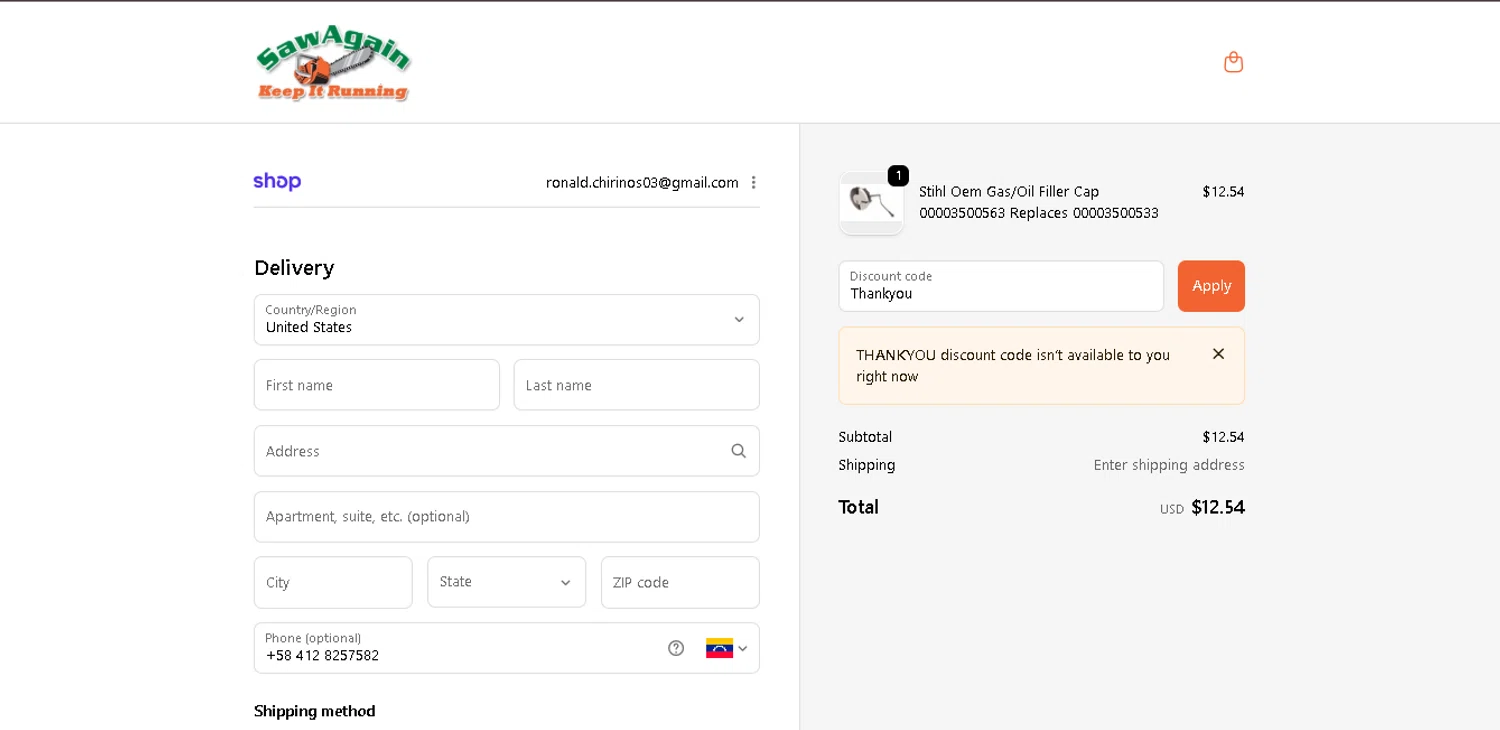Click the SawAgain store logo
The width and height of the screenshot is (1500, 730).
click(333, 62)
